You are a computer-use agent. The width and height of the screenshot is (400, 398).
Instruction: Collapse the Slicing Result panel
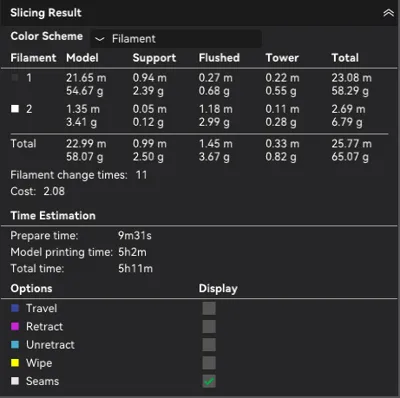(x=388, y=13)
